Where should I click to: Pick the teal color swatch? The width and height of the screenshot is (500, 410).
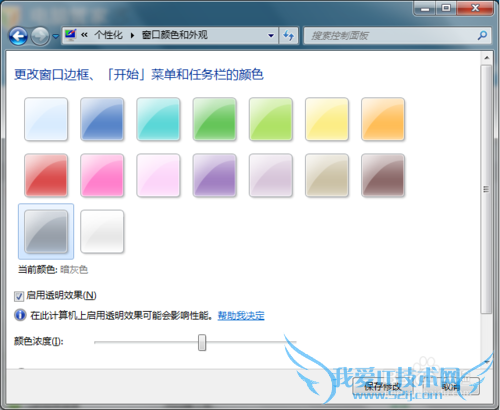point(158,119)
